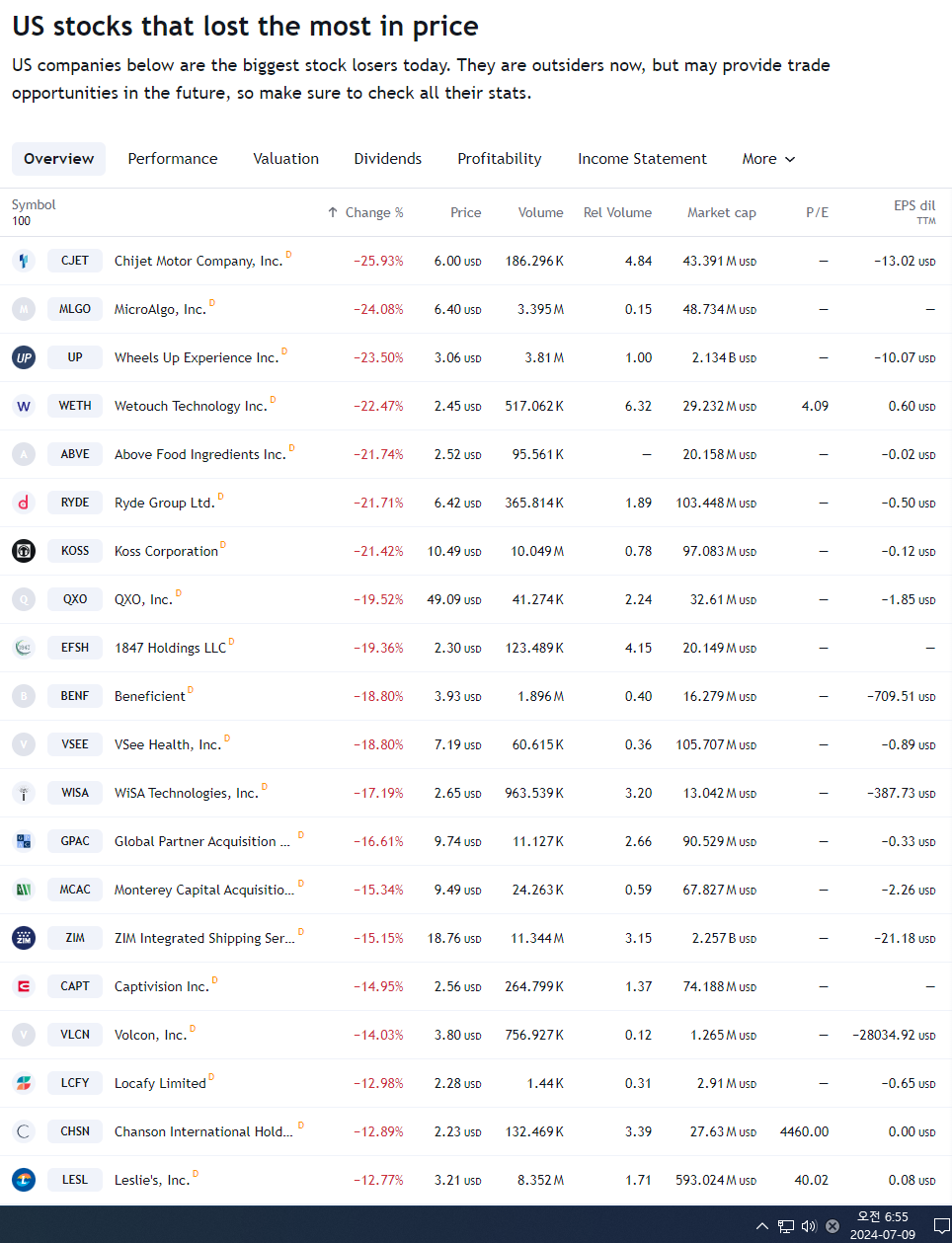Click the Locafy Limited logo icon
Viewport: 952px width, 1243px height.
pyautogui.click(x=24, y=1083)
